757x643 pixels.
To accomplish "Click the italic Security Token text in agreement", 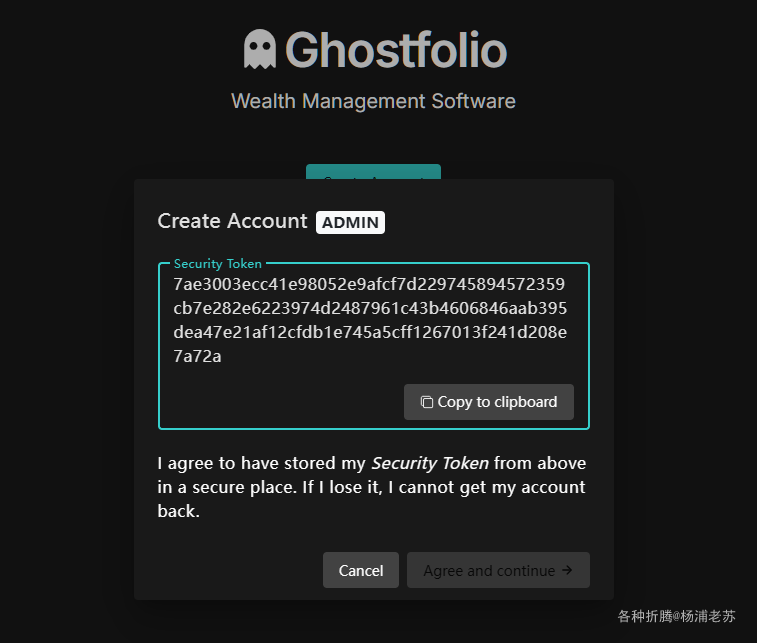I will click(x=430, y=463).
